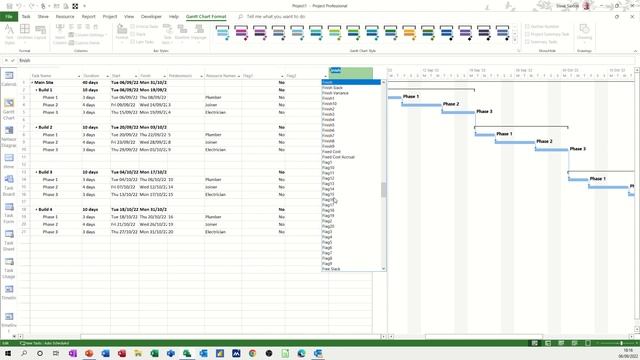Switch to the Resource ribbon tab
Viewport: 640px width, 360px height.
(65, 17)
